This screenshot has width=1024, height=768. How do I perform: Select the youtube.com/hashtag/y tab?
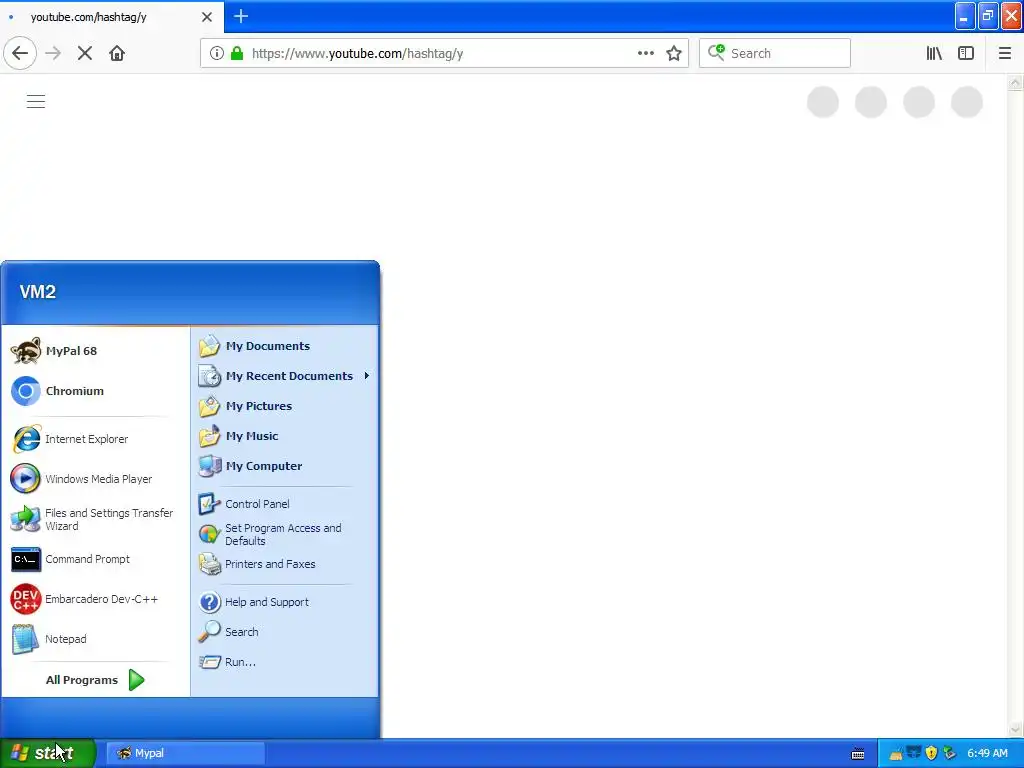click(x=111, y=17)
